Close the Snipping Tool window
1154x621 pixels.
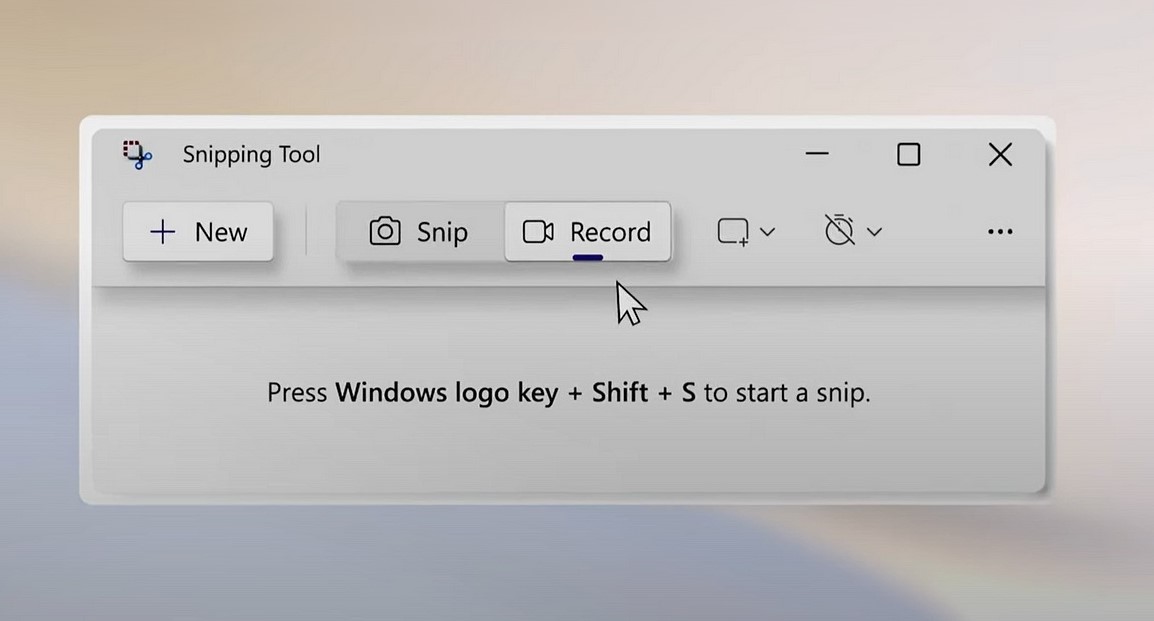click(1000, 154)
